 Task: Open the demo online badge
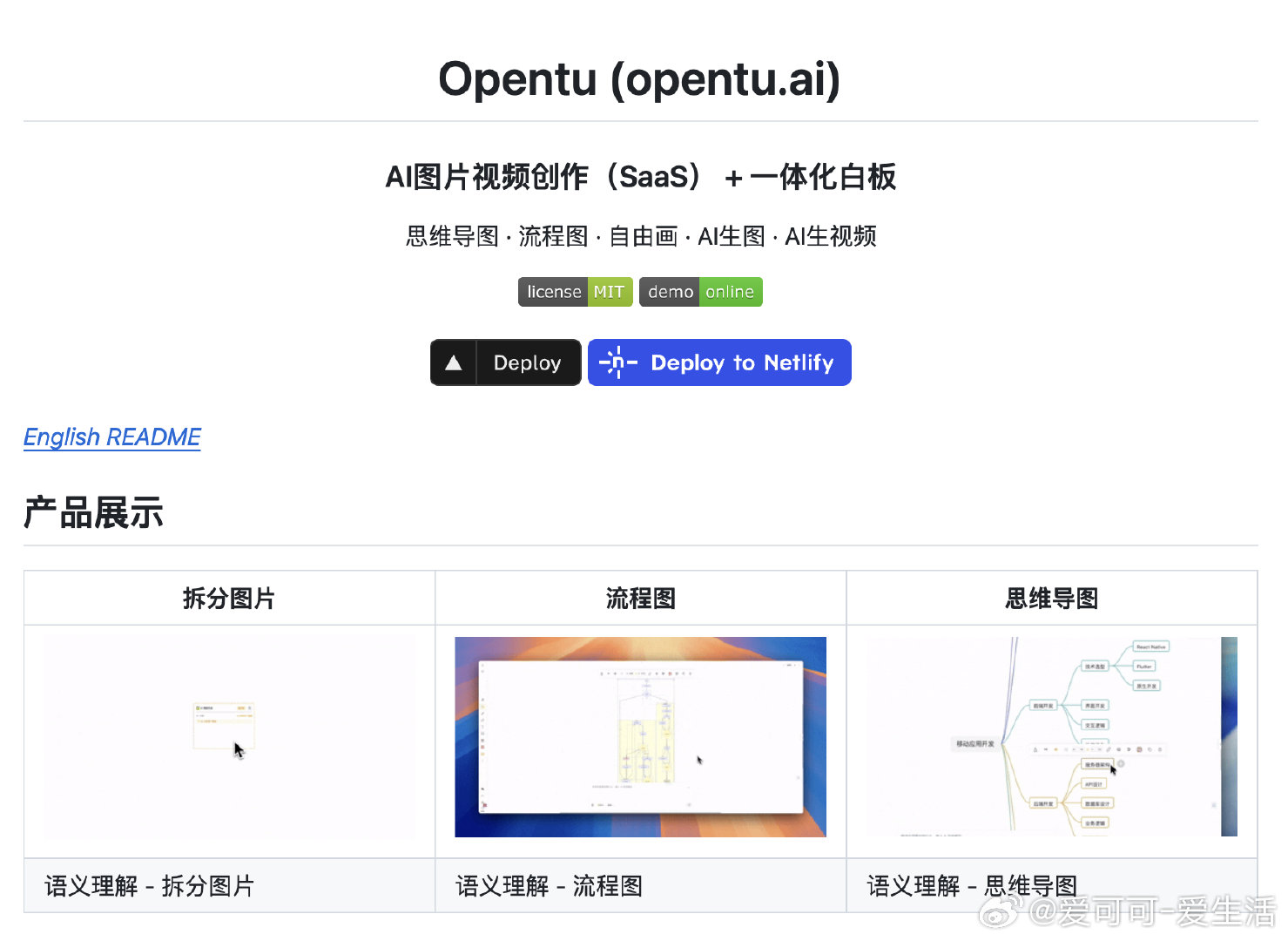[701, 292]
